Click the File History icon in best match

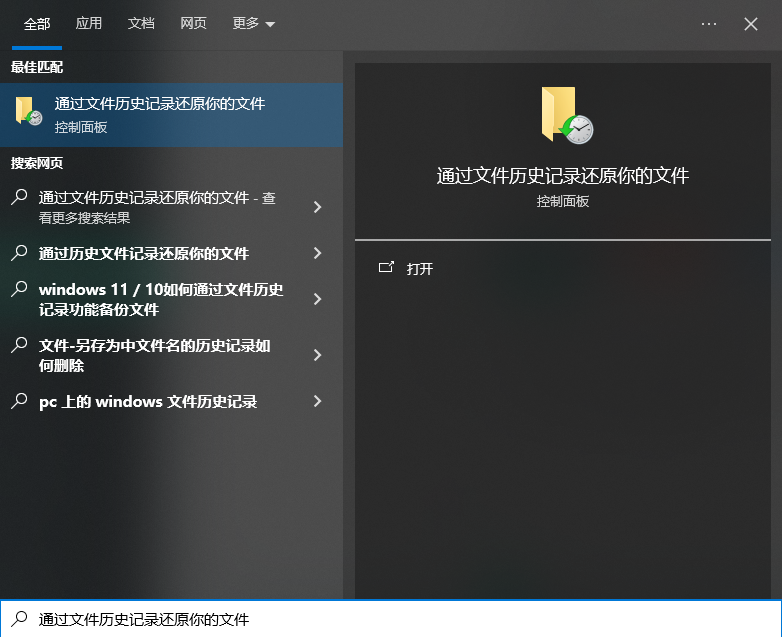(x=28, y=112)
